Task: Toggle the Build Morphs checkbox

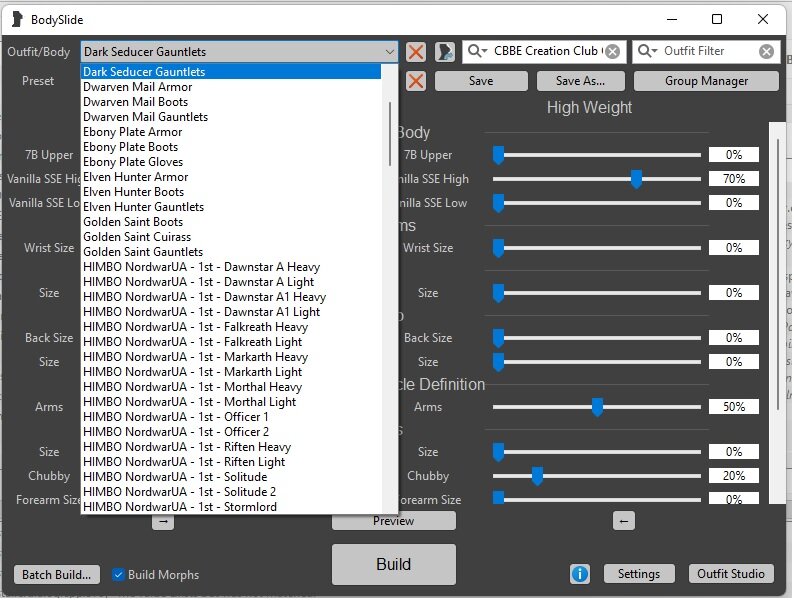Action: click(x=118, y=575)
